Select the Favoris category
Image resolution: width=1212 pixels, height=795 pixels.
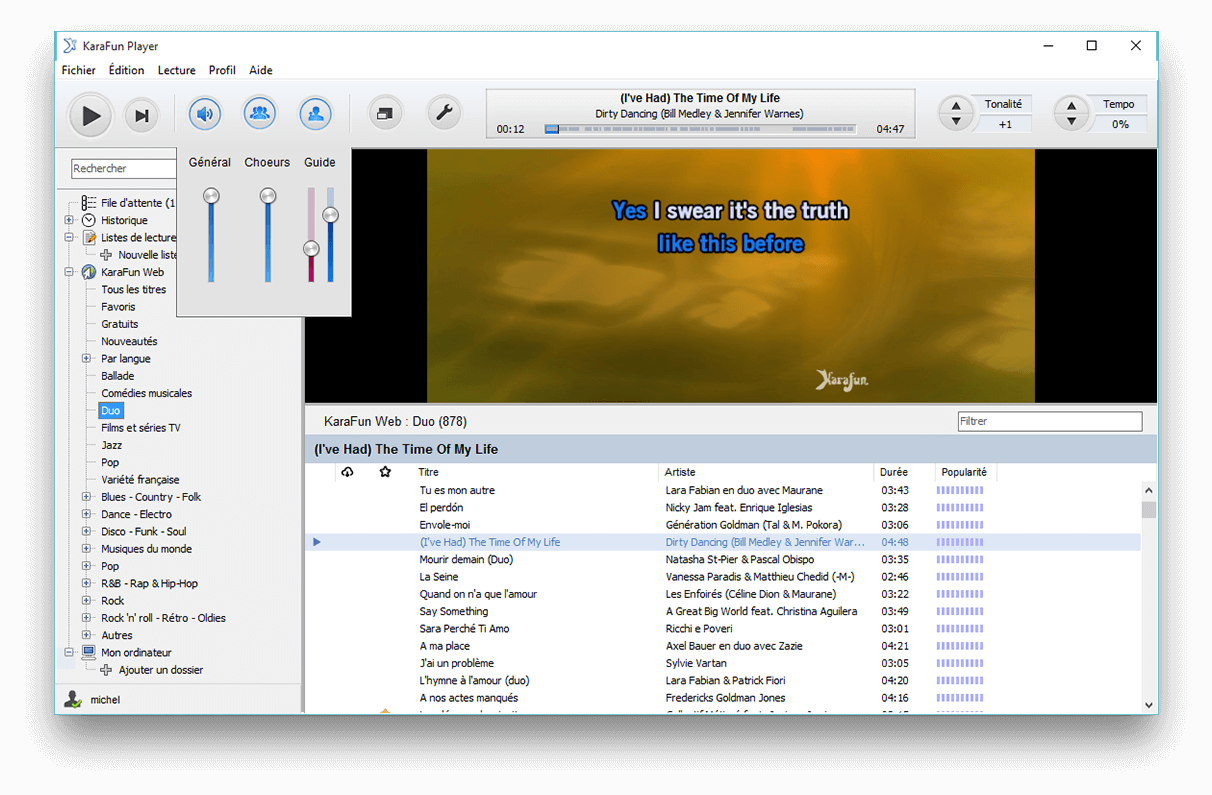pyautogui.click(x=118, y=307)
